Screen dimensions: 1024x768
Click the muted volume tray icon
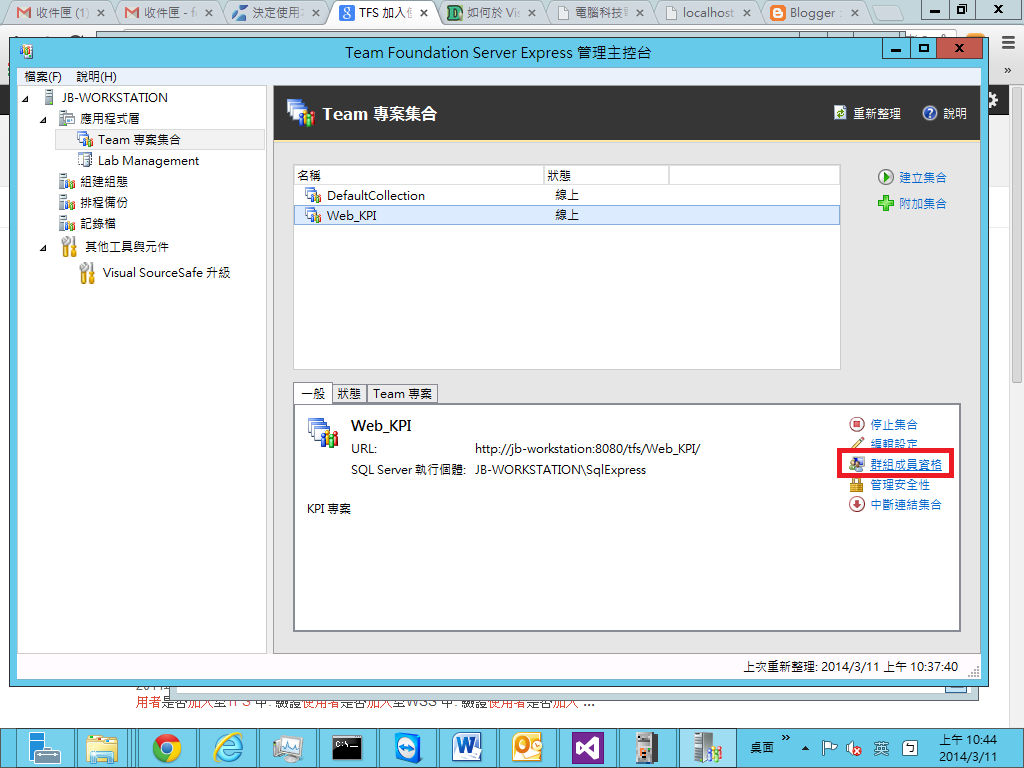pos(854,748)
